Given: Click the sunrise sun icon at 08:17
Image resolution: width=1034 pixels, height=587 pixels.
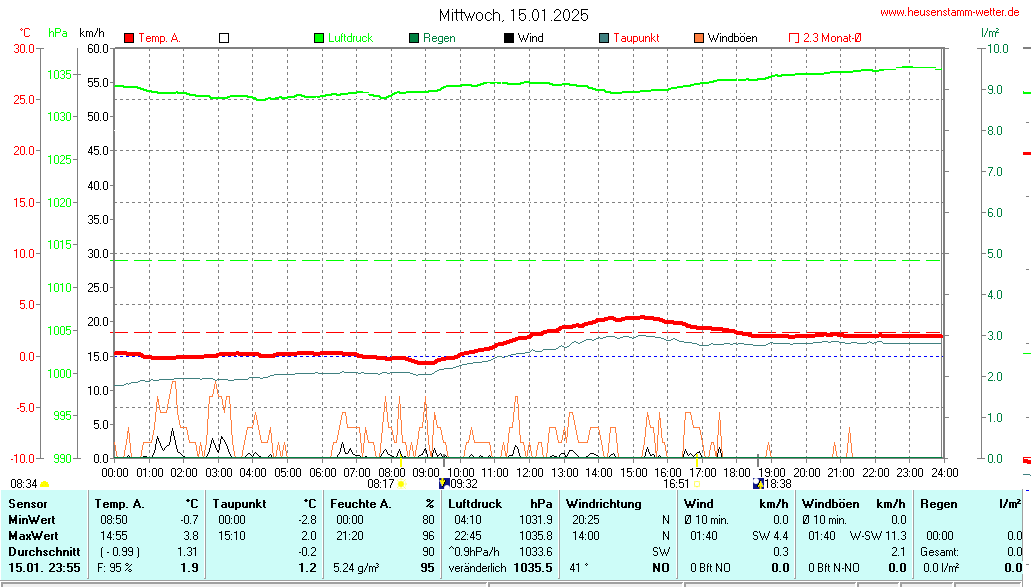Looking at the screenshot, I should 401,484.
